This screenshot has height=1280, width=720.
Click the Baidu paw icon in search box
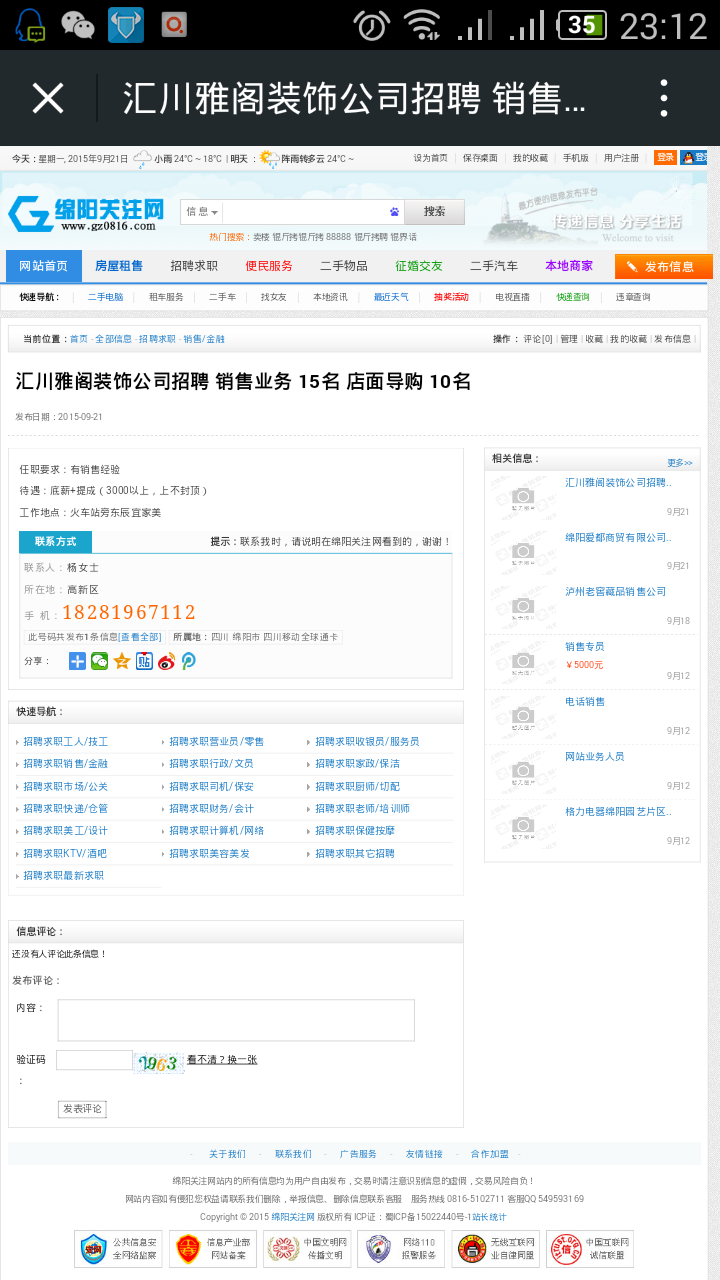[x=394, y=212]
